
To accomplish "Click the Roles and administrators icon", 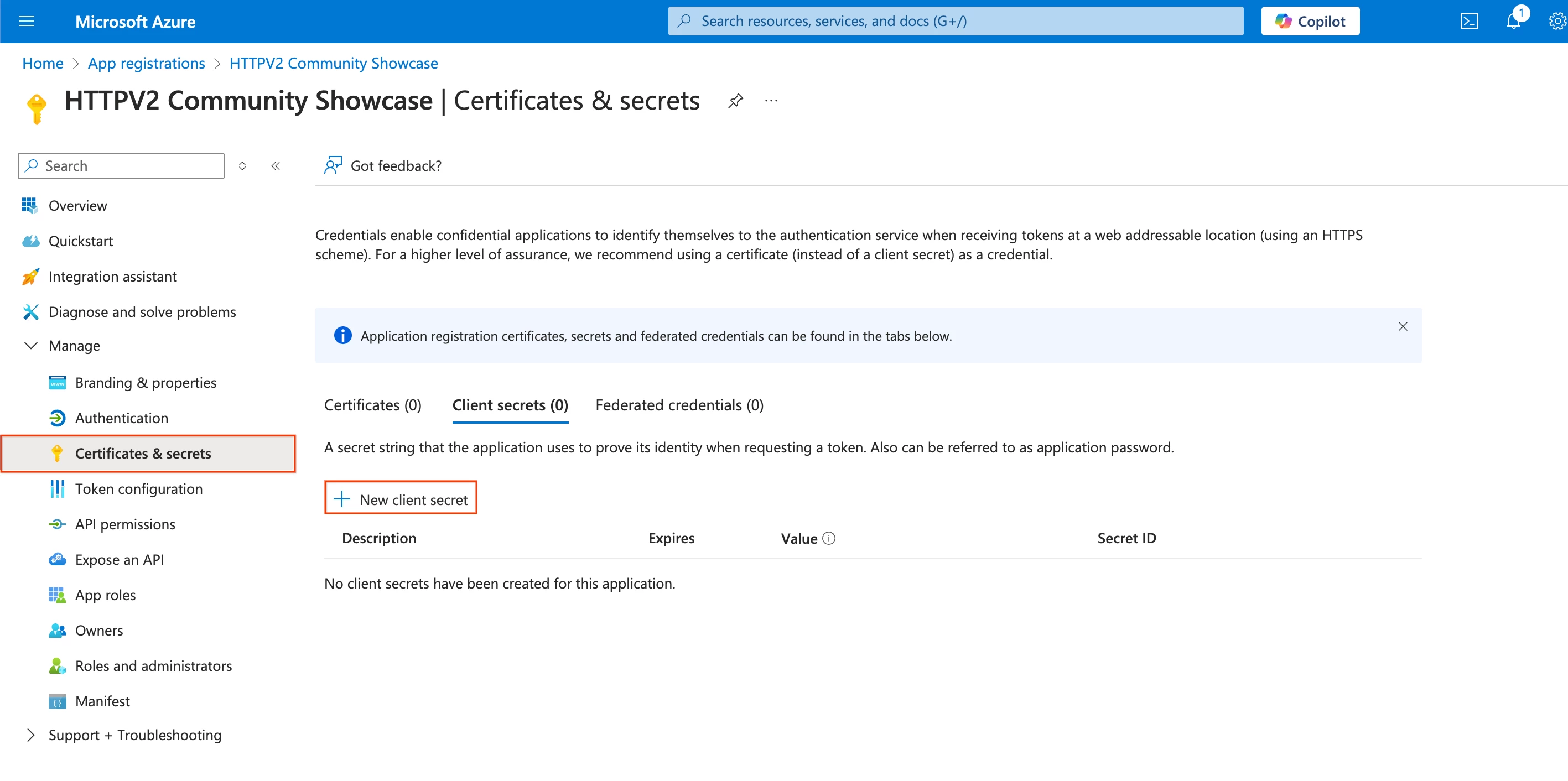I will click(x=57, y=665).
